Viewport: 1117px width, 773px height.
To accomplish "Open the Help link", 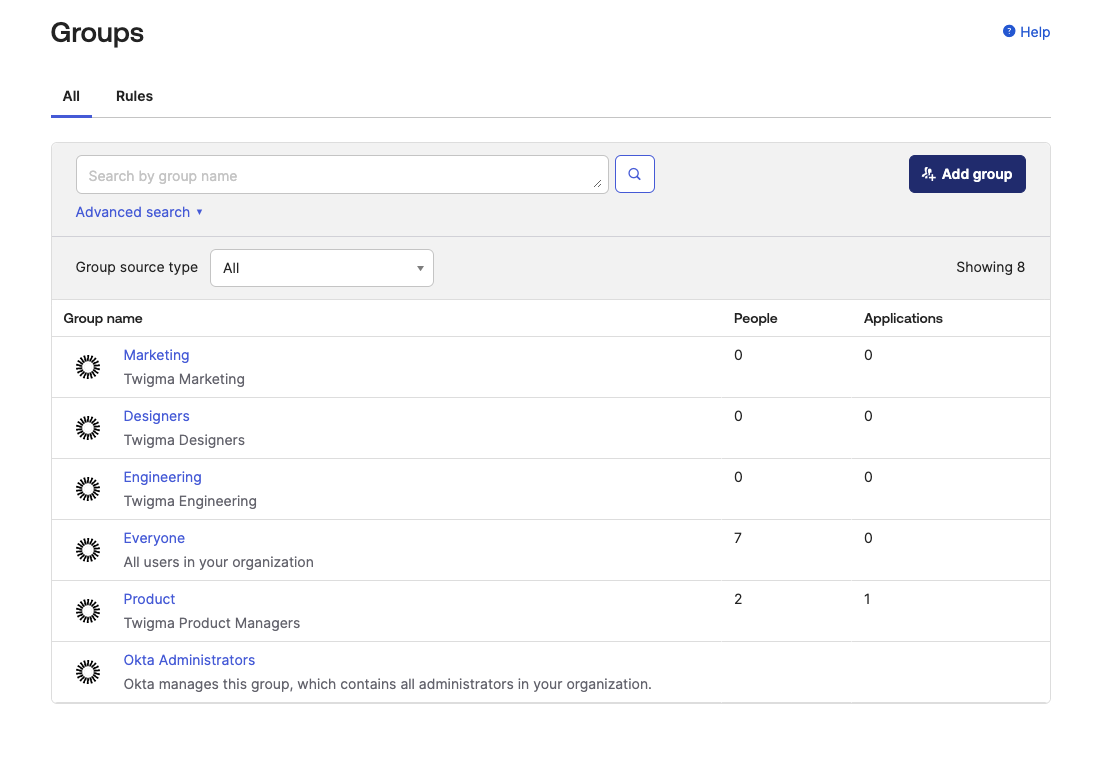I will click(x=1027, y=32).
